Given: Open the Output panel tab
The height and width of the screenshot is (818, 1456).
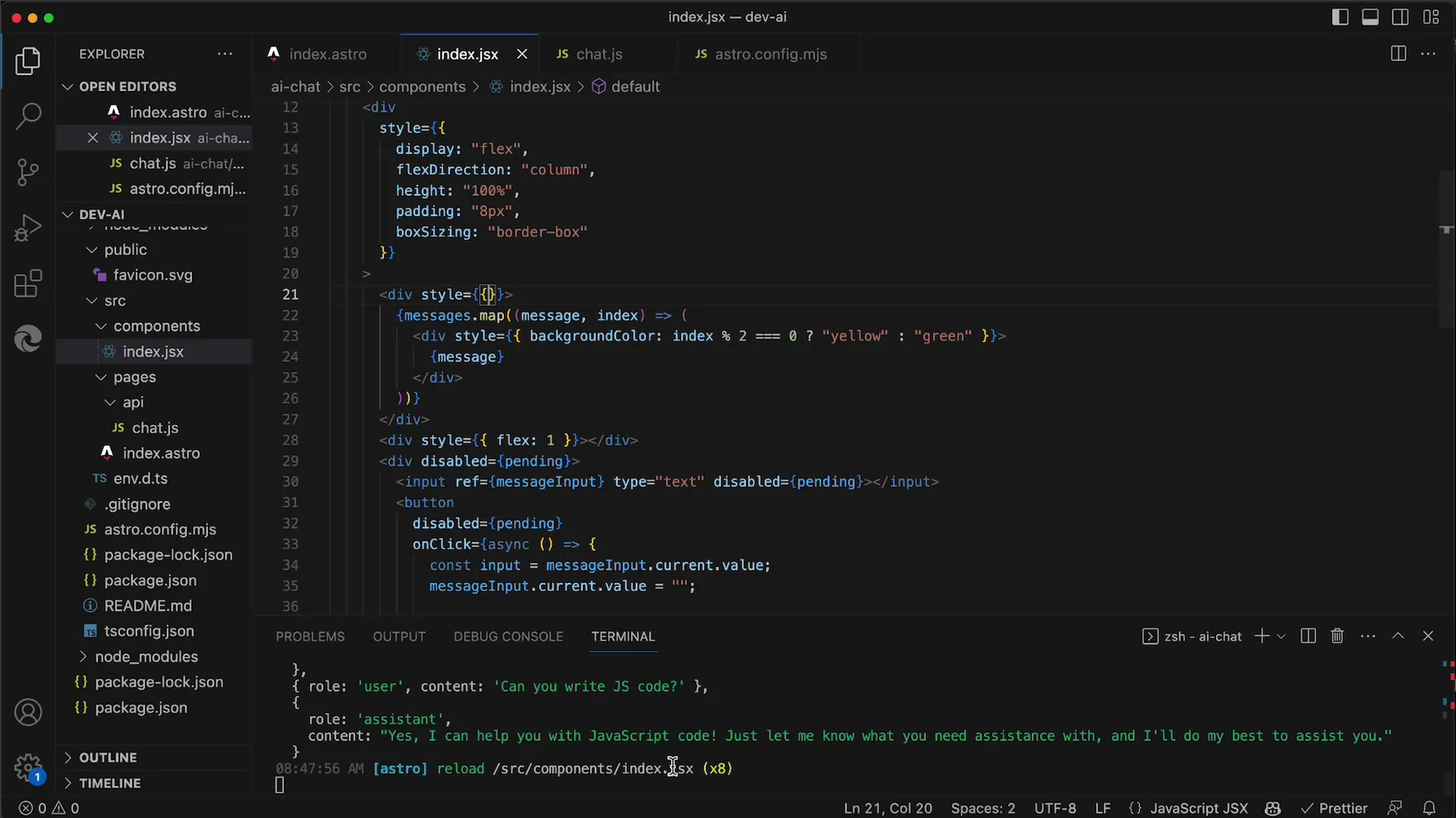Looking at the screenshot, I should click(x=399, y=636).
